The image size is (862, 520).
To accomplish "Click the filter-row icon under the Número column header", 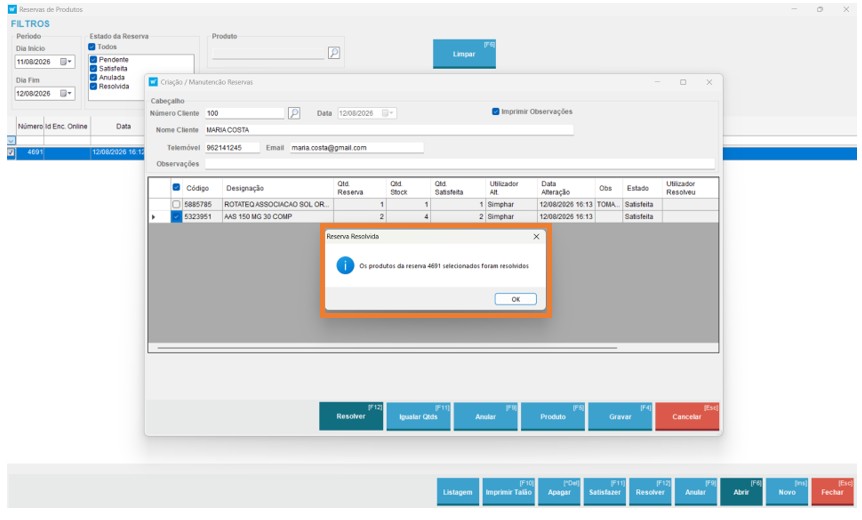I will click(11, 141).
